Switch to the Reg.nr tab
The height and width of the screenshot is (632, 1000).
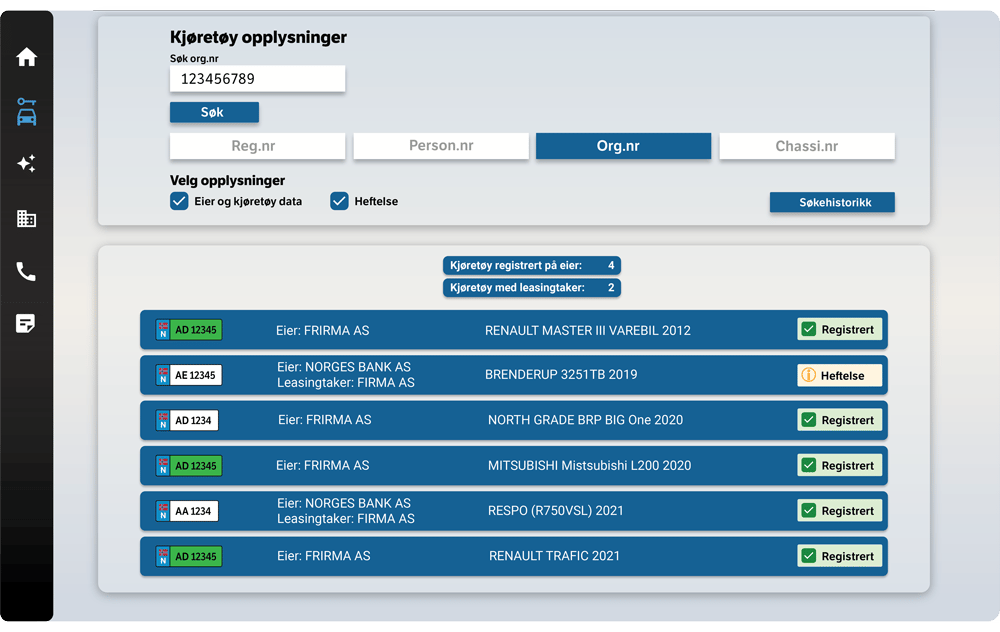[258, 146]
